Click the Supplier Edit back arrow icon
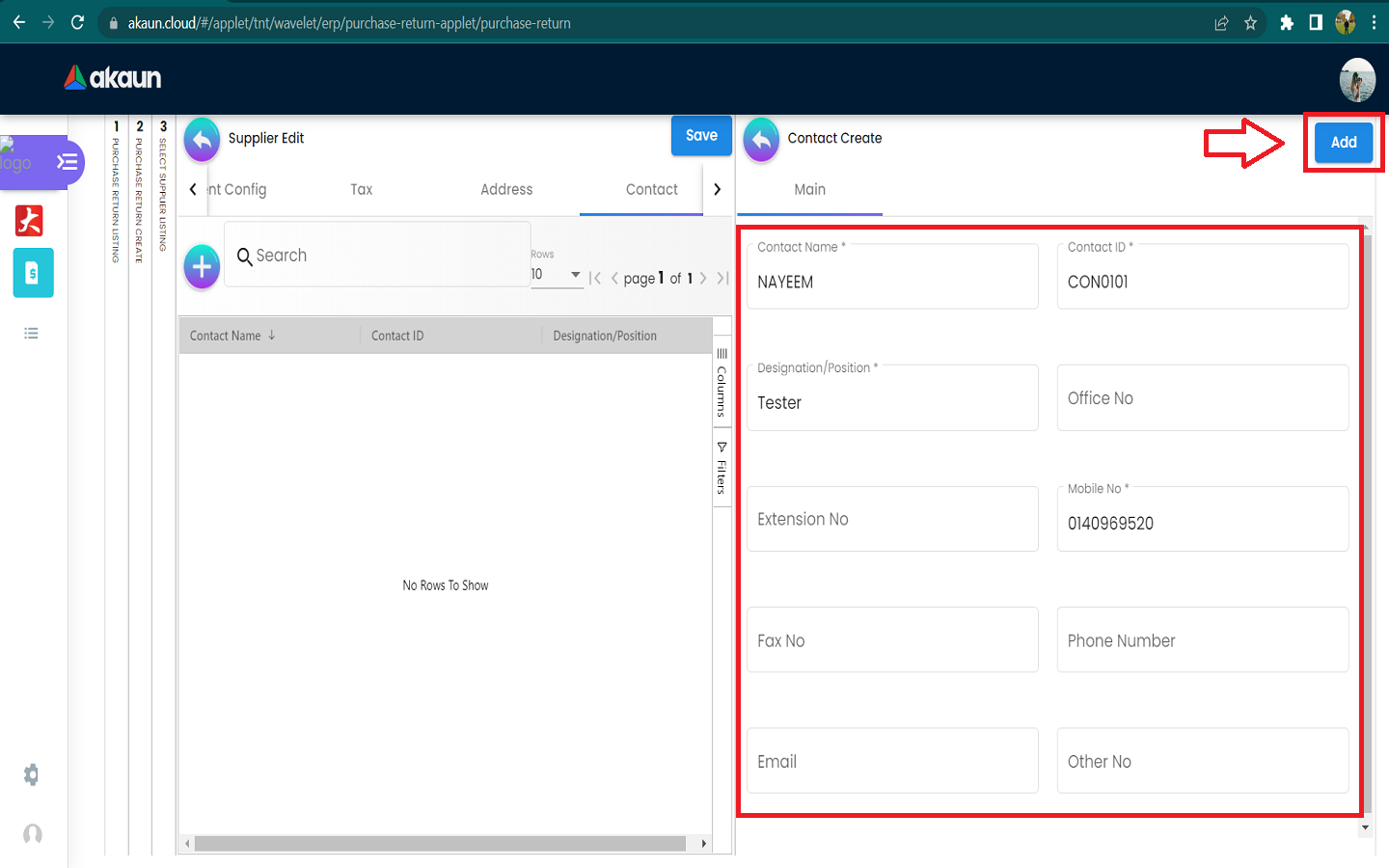 202,141
